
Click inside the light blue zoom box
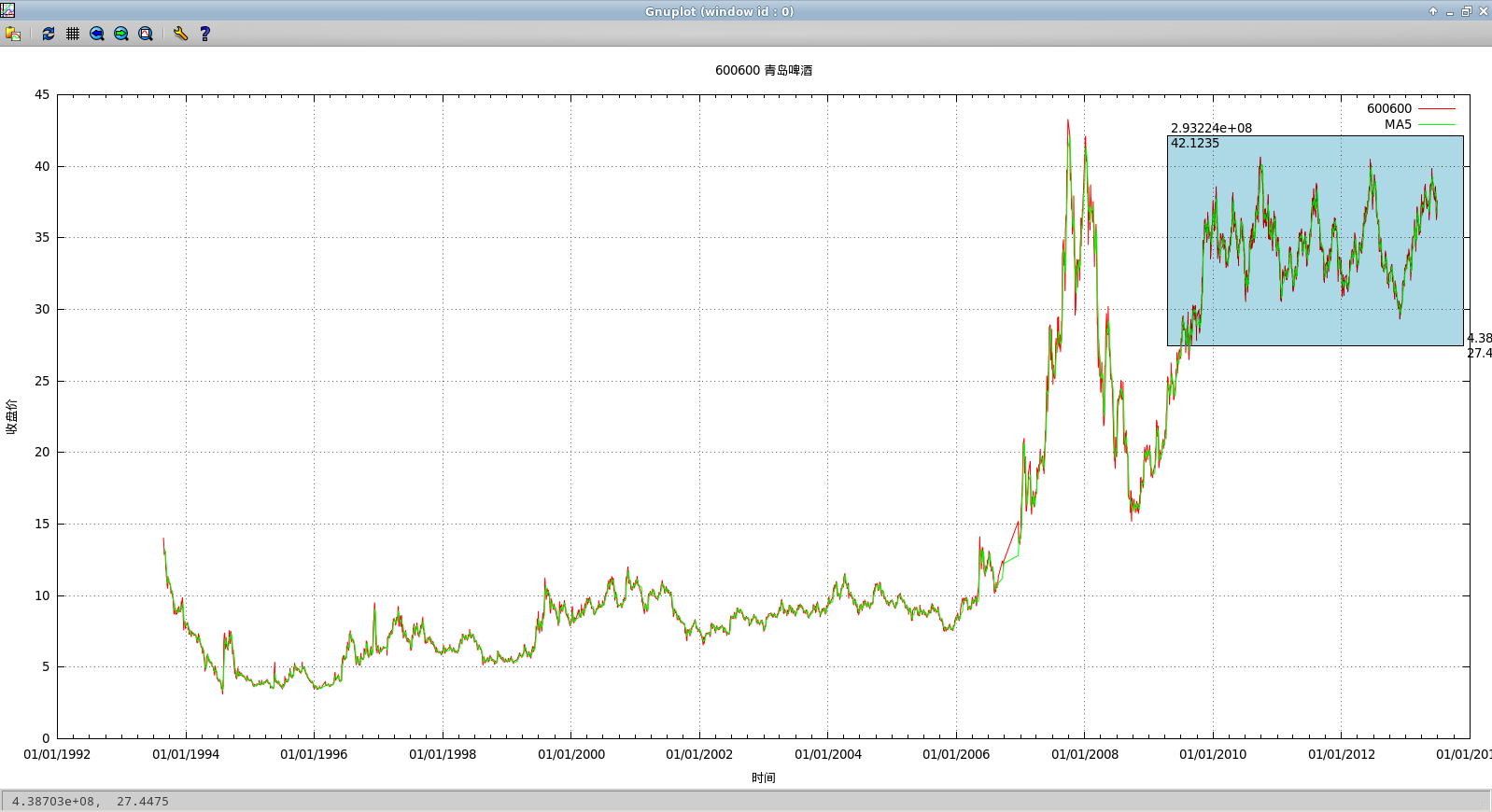[x=1315, y=241]
